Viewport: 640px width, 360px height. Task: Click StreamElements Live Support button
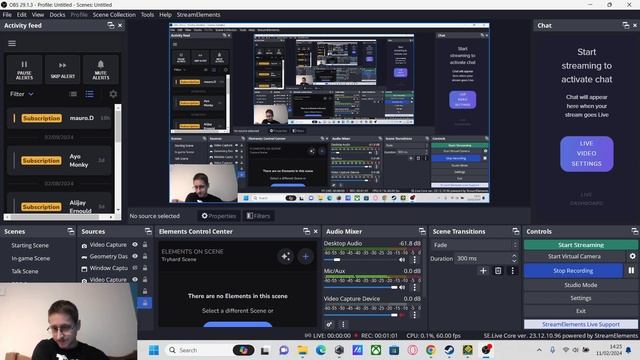click(580, 324)
